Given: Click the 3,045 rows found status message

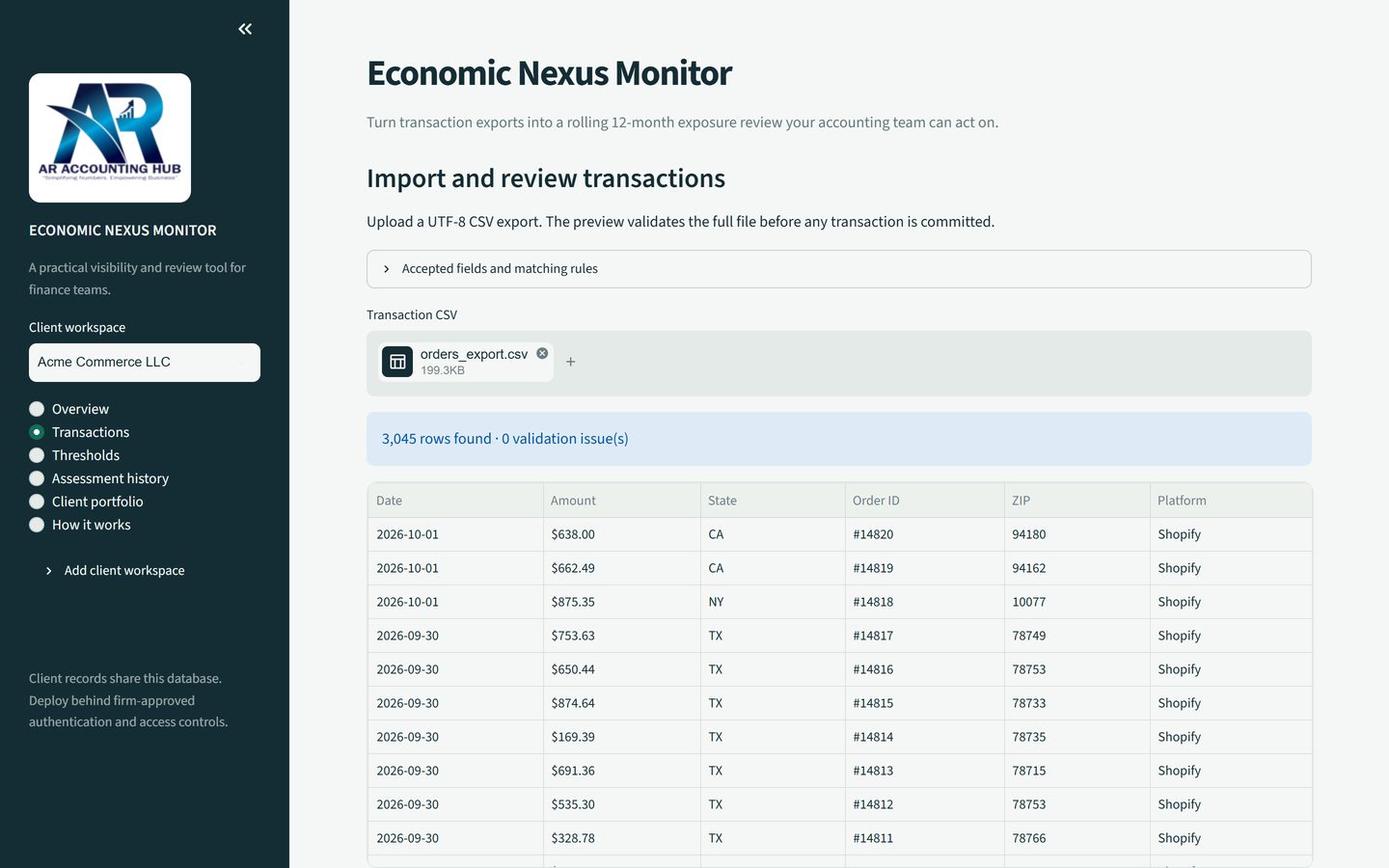Looking at the screenshot, I should (839, 439).
